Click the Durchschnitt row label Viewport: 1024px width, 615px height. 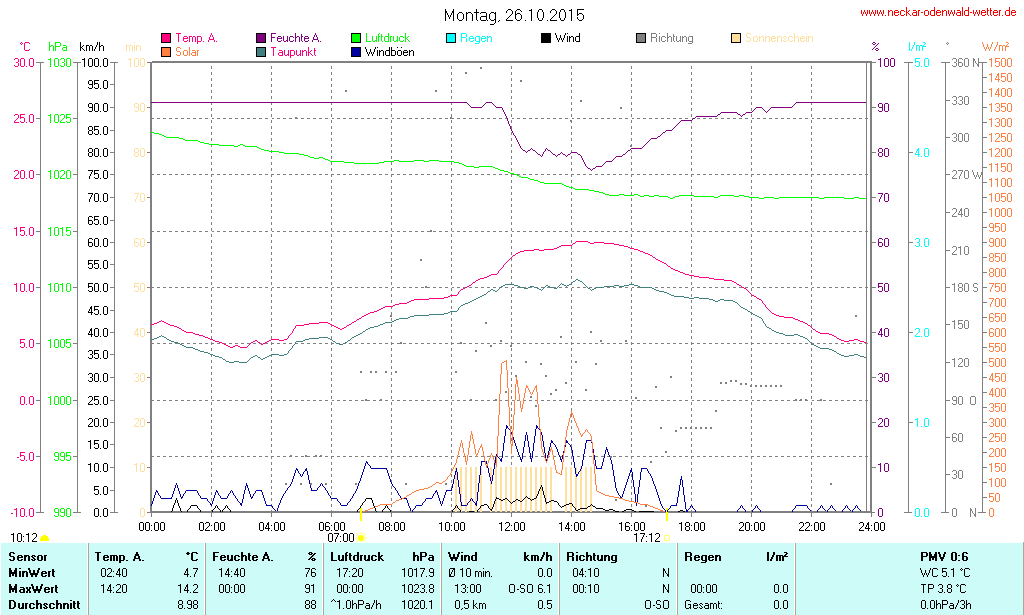[x=43, y=604]
